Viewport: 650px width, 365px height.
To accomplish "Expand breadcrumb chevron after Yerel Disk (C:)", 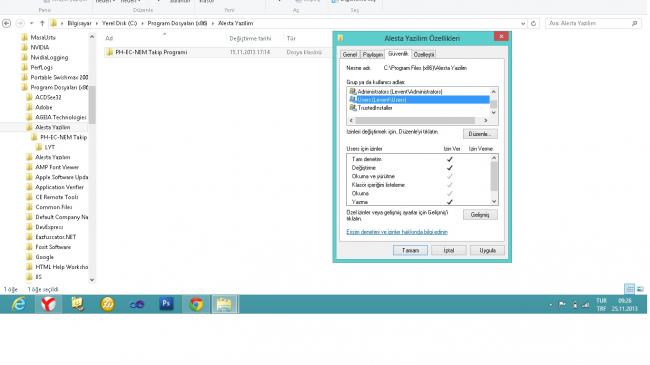I will tap(142, 24).
